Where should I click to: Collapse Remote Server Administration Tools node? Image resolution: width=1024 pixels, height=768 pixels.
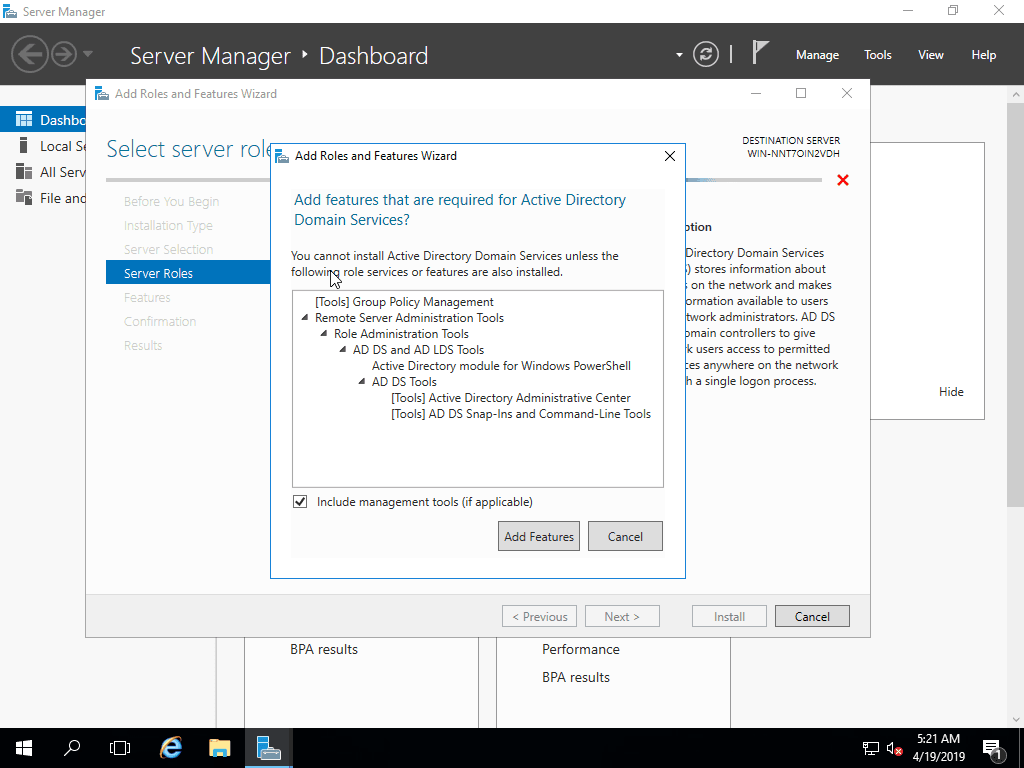click(x=305, y=318)
